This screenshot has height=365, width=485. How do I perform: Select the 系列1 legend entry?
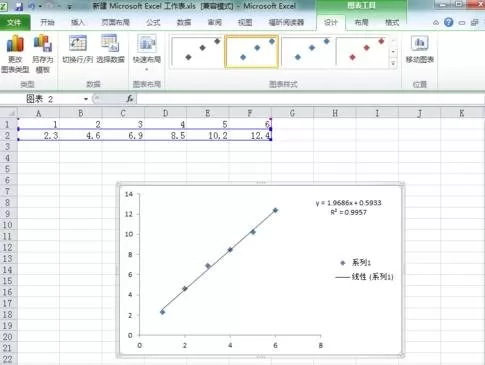(x=355, y=263)
